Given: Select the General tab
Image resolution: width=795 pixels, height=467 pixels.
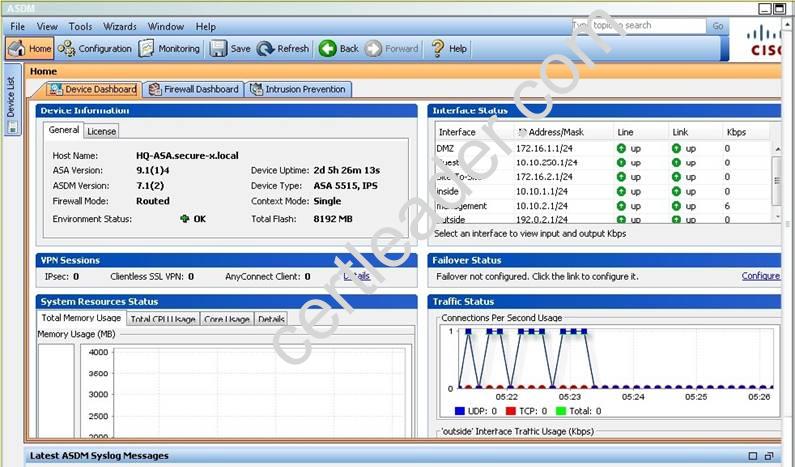Looking at the screenshot, I should click(x=64, y=130).
